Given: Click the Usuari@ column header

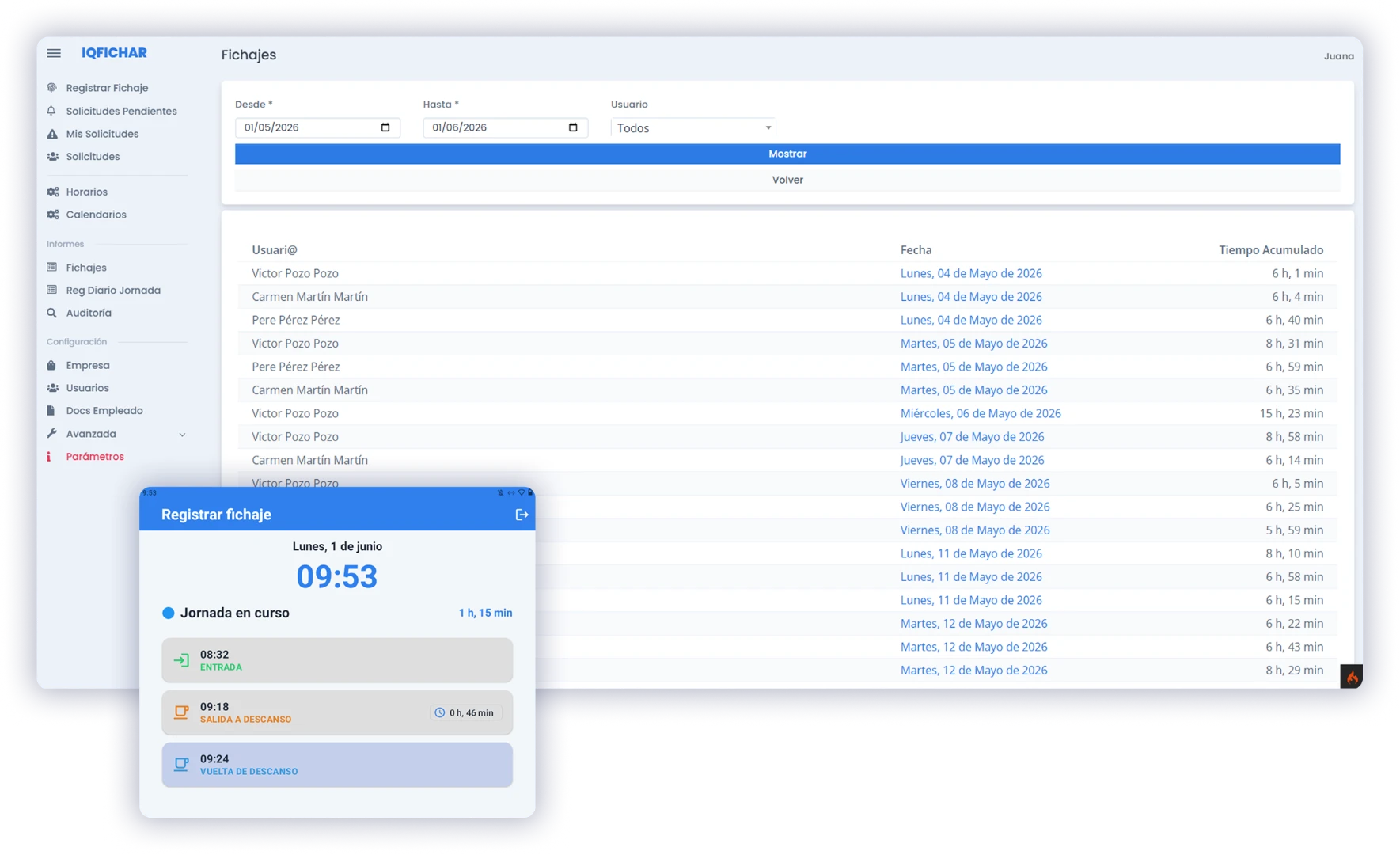Looking at the screenshot, I should click(x=275, y=249).
